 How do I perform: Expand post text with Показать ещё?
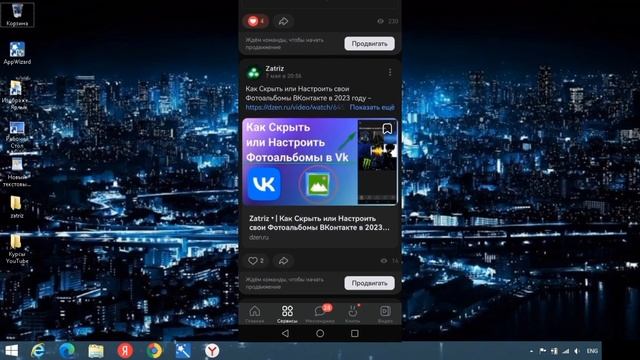372,107
